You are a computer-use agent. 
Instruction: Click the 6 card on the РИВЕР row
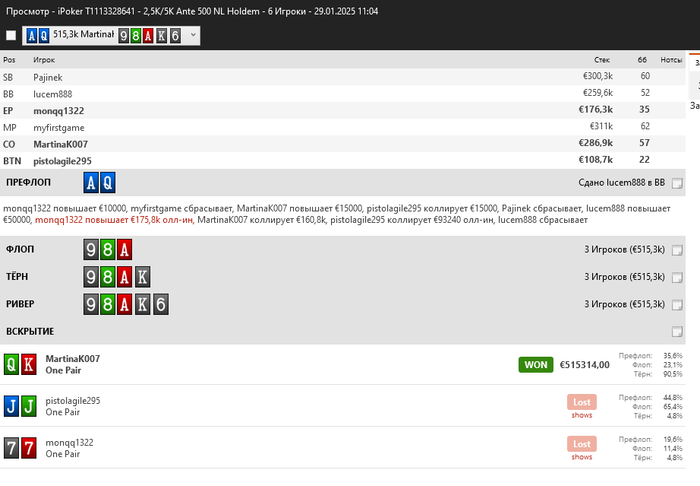(x=161, y=304)
